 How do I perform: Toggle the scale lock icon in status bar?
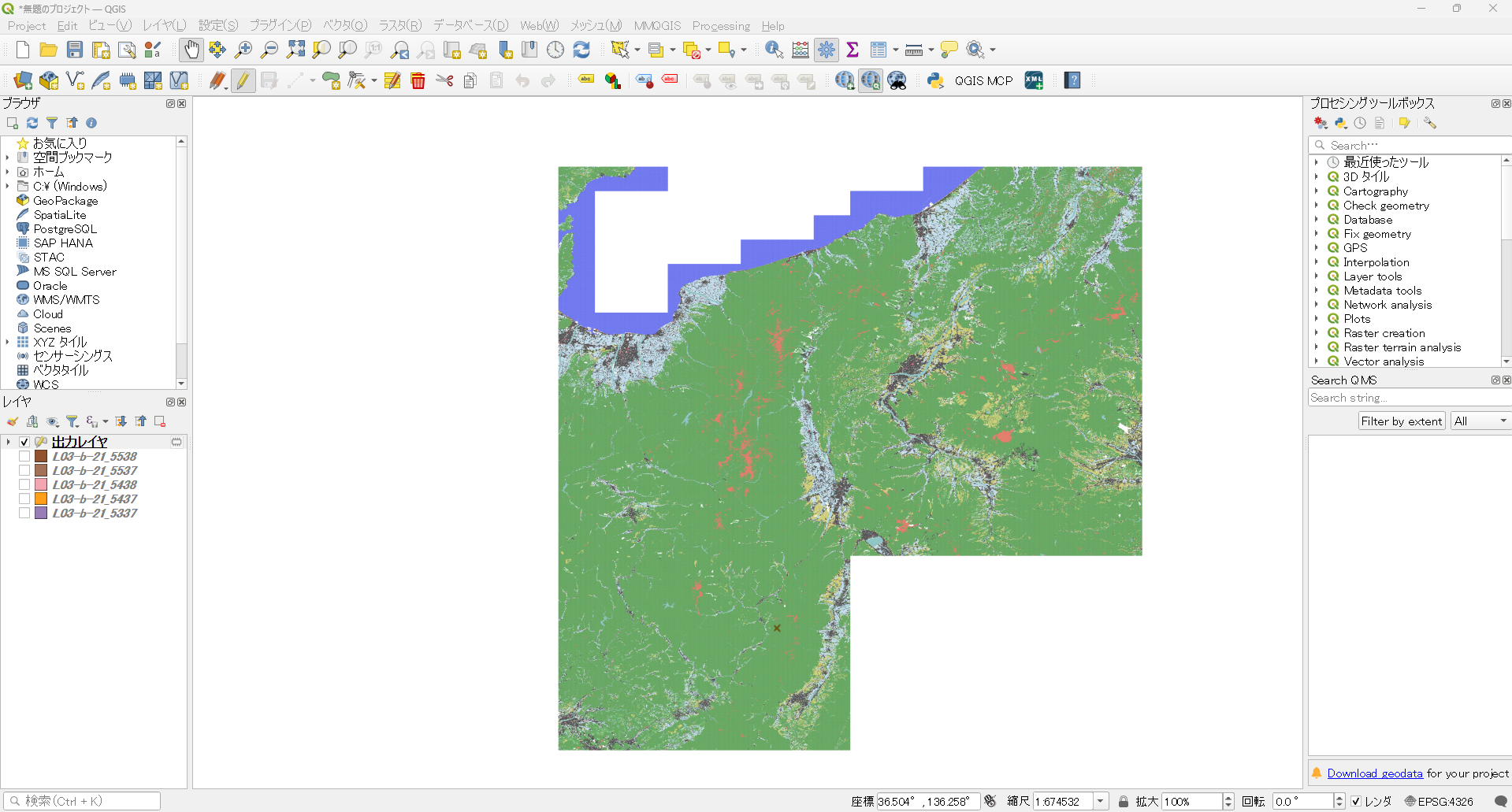tap(1124, 802)
